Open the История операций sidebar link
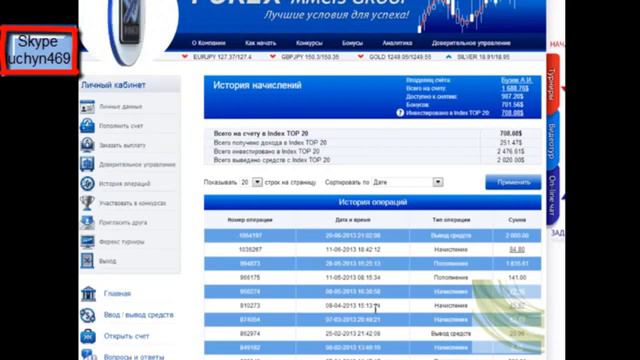The image size is (640, 360). coord(124,184)
